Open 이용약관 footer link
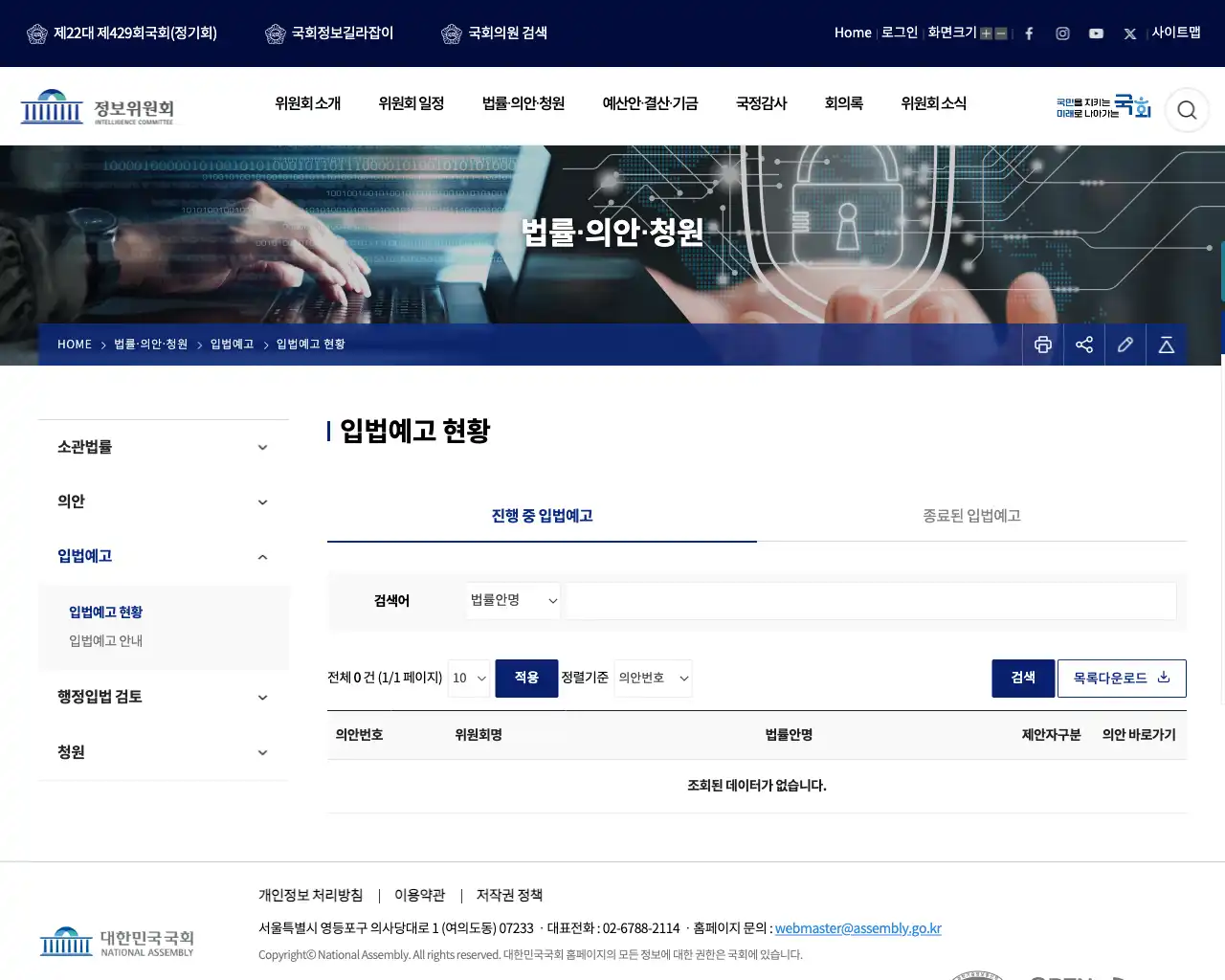The height and width of the screenshot is (980, 1225). [419, 896]
